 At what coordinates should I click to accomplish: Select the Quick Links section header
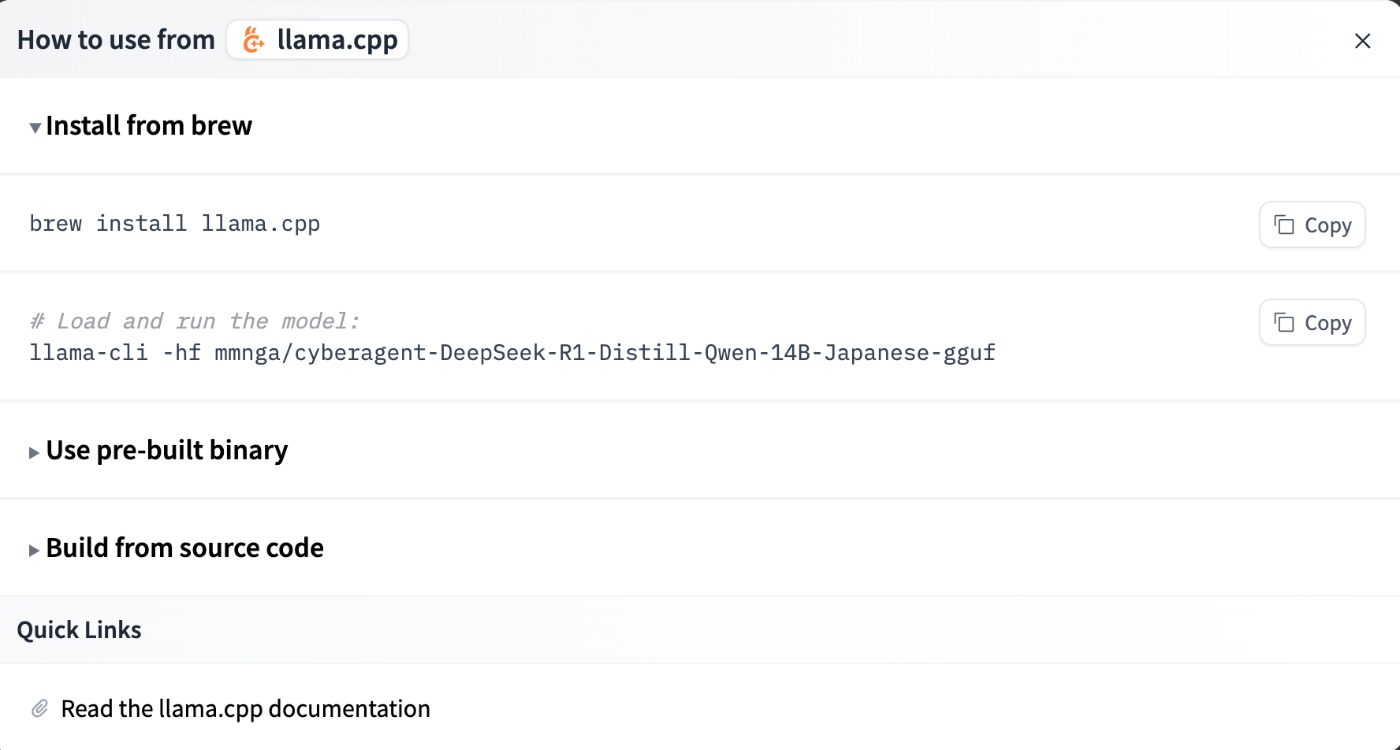pos(79,629)
